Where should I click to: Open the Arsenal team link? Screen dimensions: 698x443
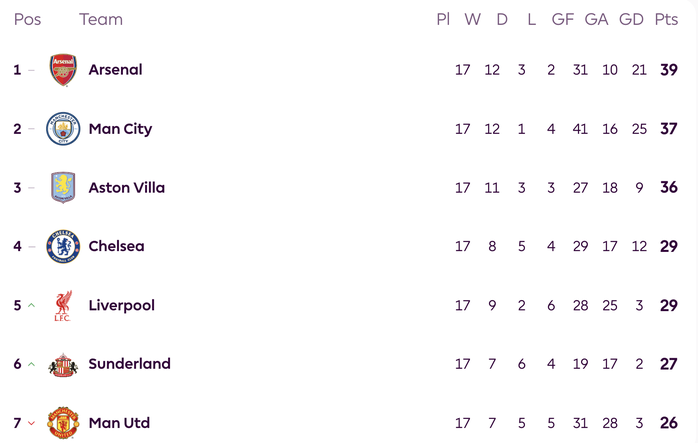(115, 70)
